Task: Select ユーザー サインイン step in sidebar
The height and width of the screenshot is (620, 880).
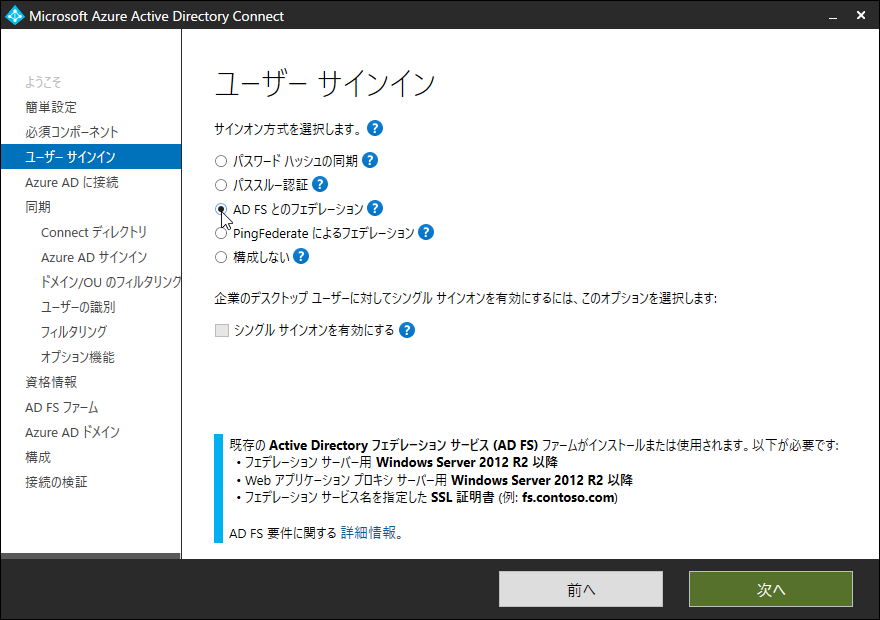Action: tap(91, 157)
